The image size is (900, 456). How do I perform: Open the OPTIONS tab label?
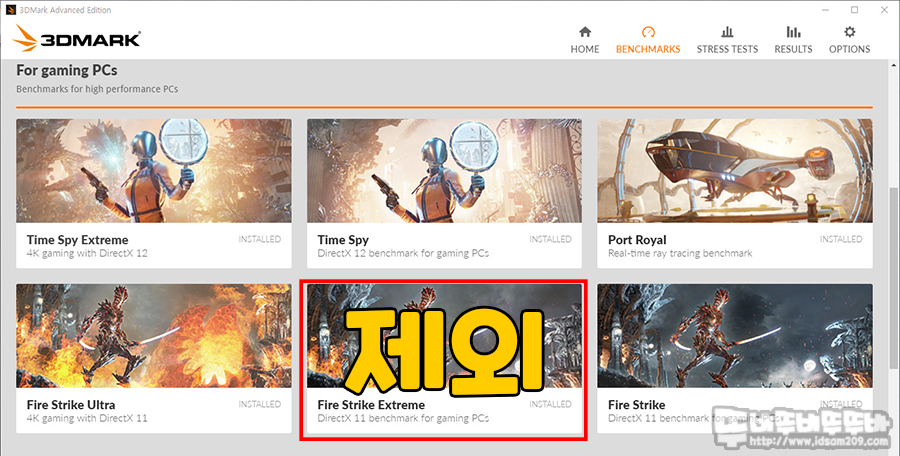click(x=849, y=49)
